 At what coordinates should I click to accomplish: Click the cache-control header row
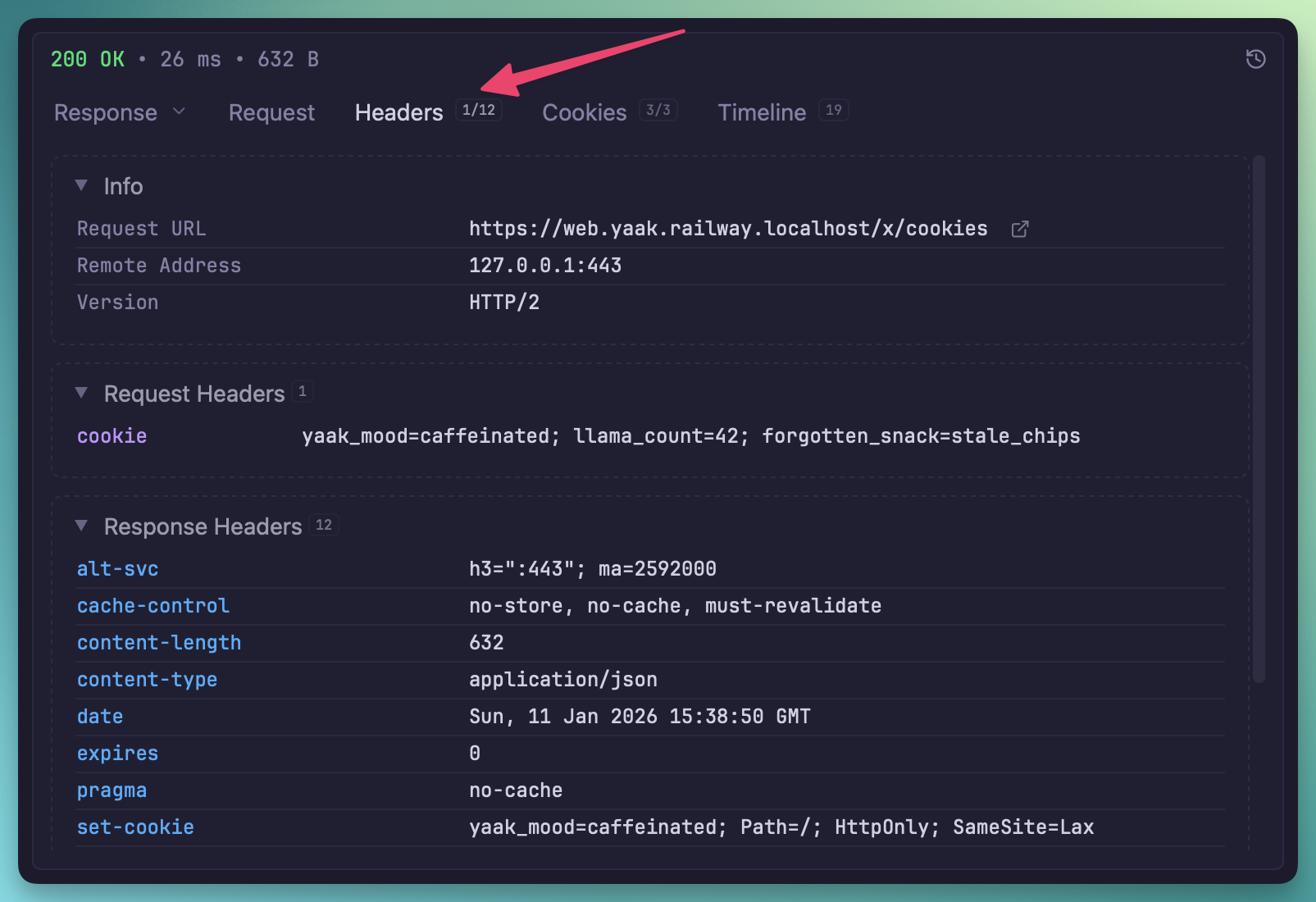[153, 606]
